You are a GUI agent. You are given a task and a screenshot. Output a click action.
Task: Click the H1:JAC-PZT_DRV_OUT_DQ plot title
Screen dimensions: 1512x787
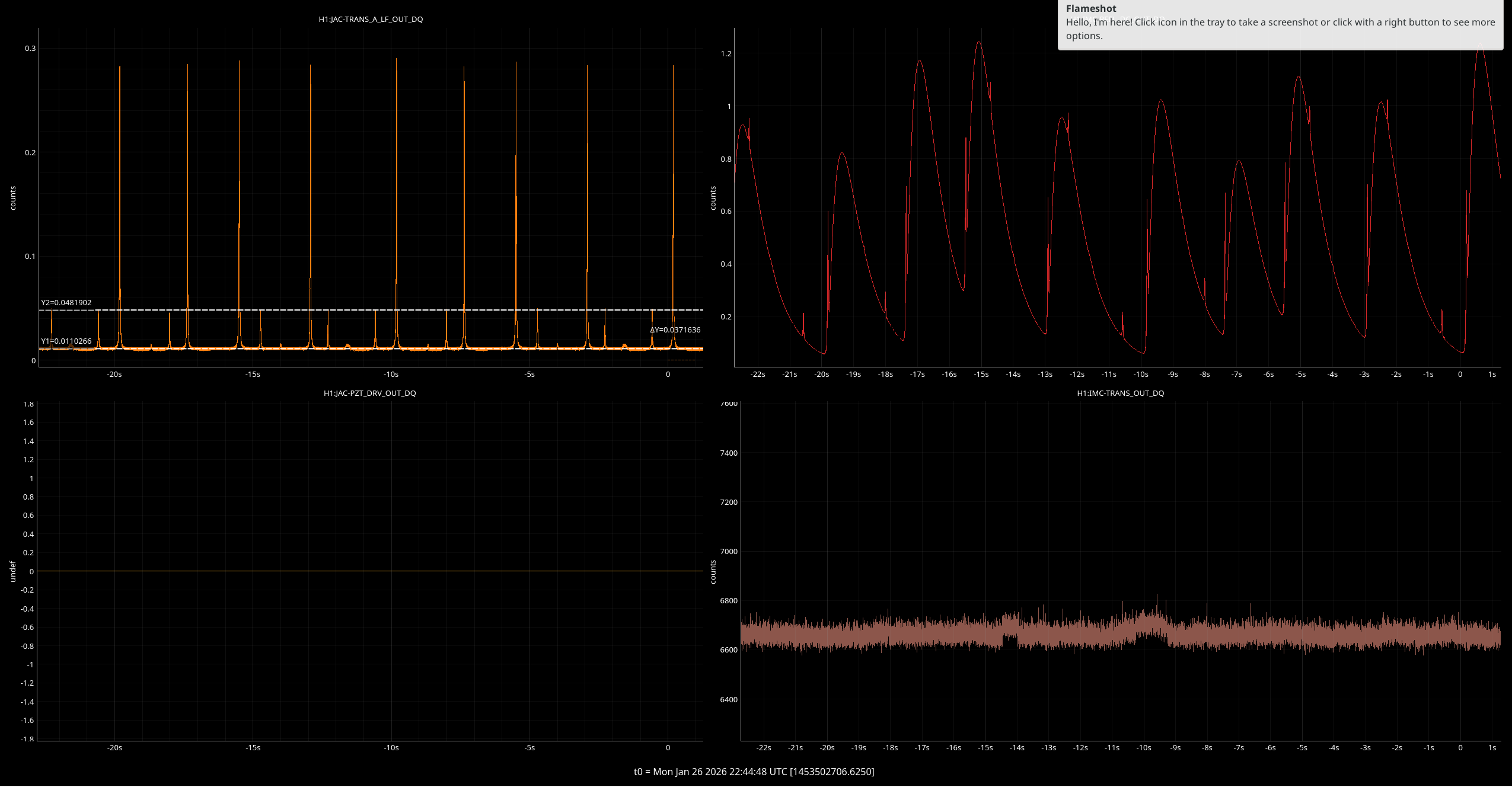click(369, 393)
